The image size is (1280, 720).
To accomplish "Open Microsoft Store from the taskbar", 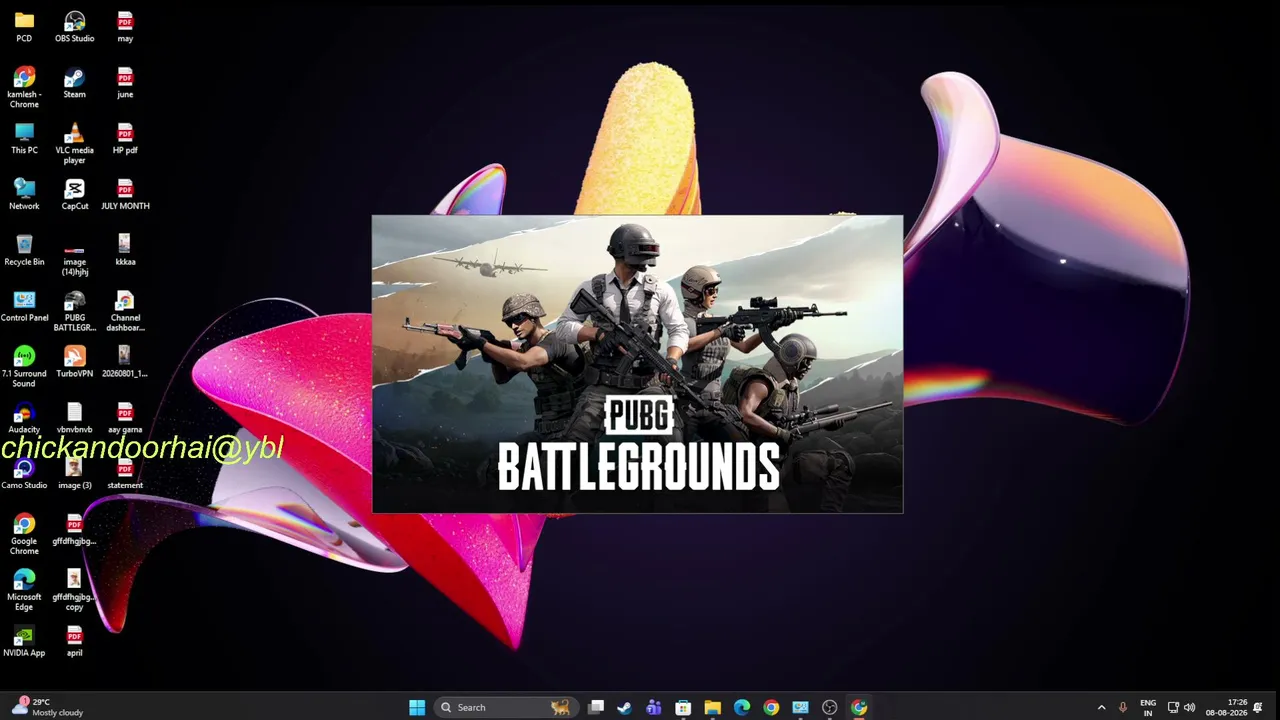I will click(x=683, y=708).
